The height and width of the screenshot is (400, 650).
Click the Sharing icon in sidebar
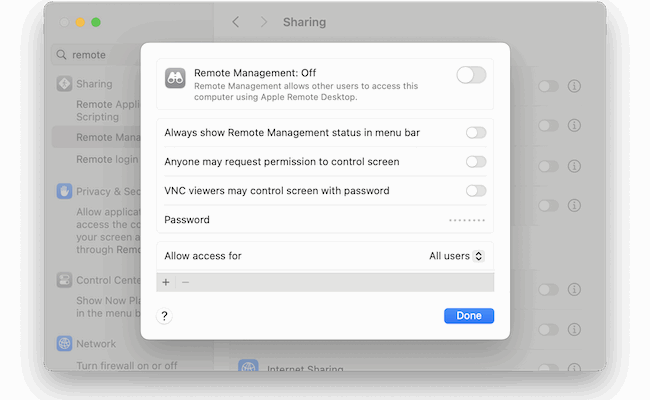point(64,84)
